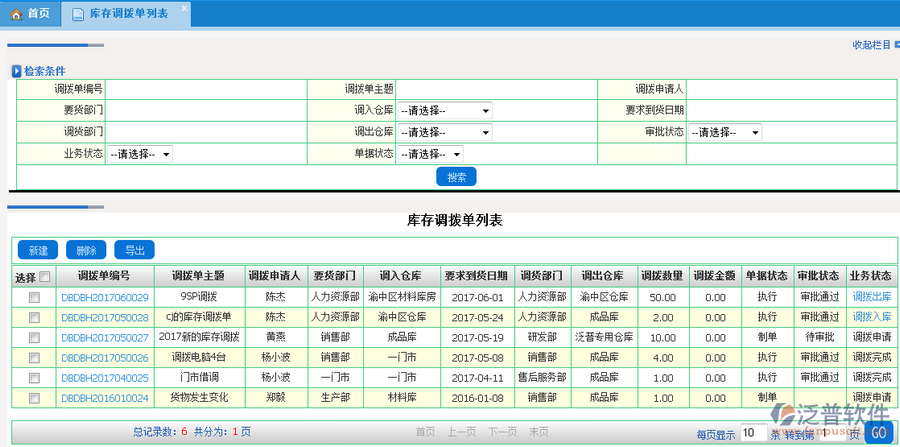This screenshot has height=447, width=900.
Task: Click the 调拨出库 status link
Action: [871, 297]
